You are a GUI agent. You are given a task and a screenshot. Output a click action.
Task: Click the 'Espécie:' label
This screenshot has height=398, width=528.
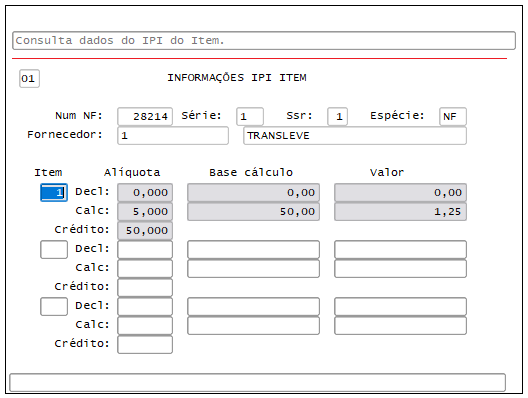397,115
